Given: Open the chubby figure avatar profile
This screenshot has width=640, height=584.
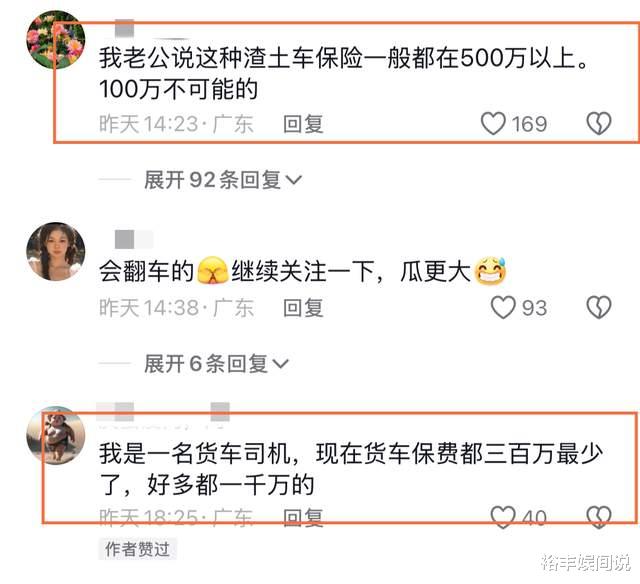Looking at the screenshot, I should click(56, 435).
